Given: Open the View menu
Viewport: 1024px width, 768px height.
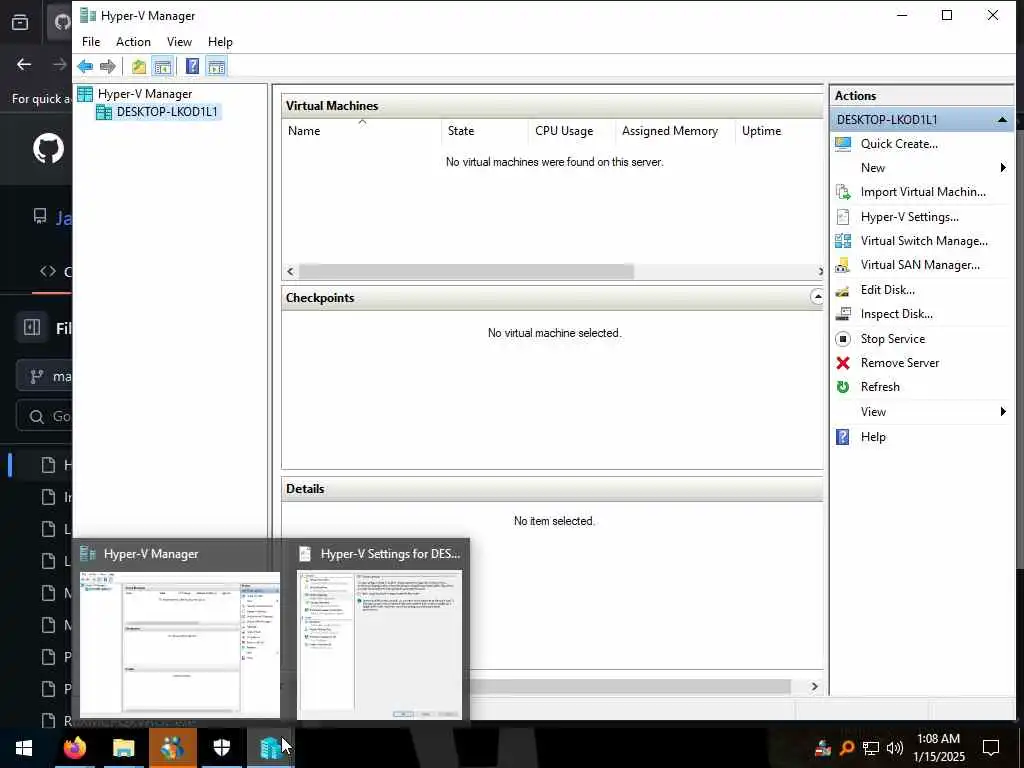Looking at the screenshot, I should point(179,42).
